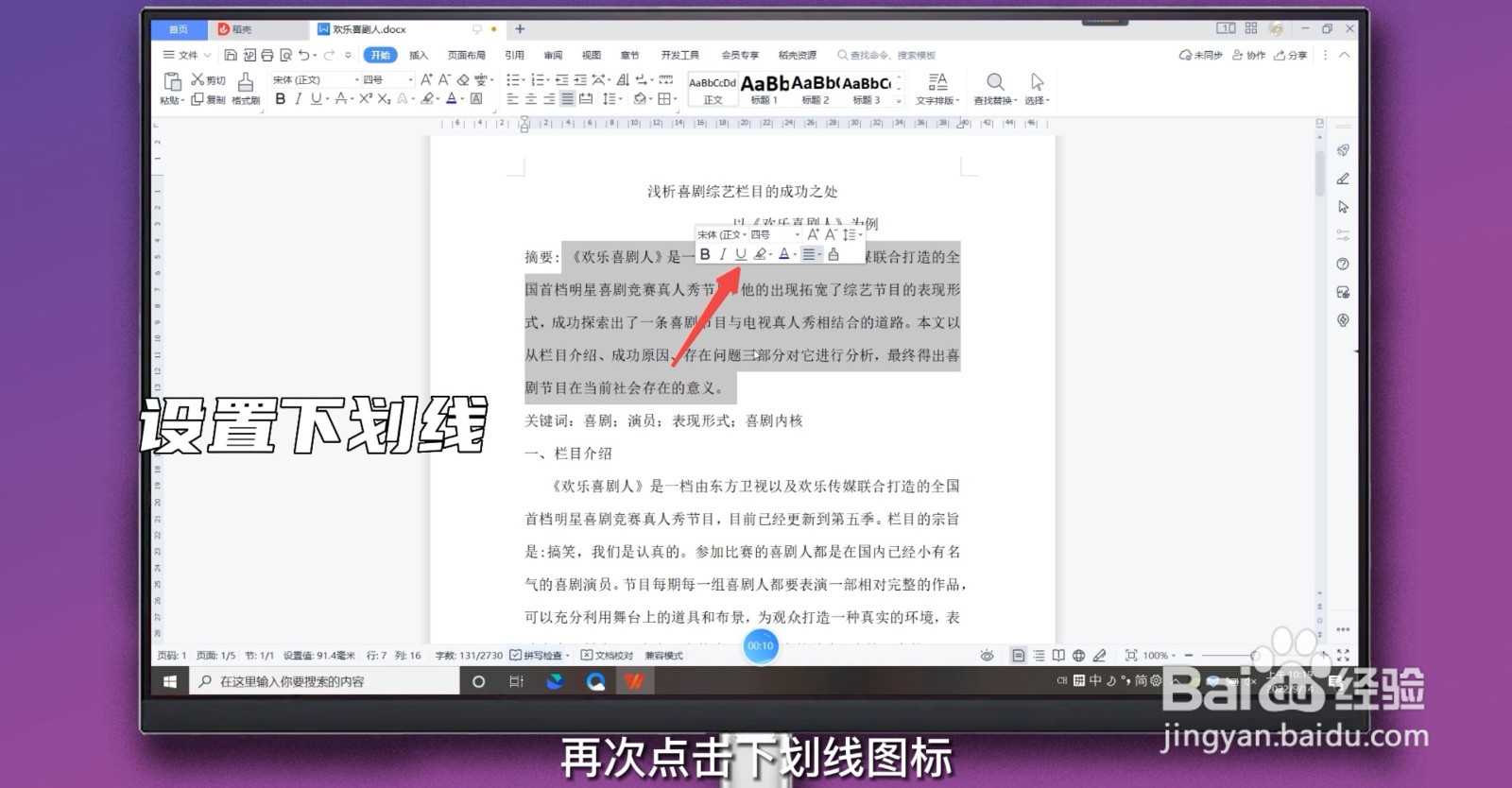Switch to the 视图 tab
1512x788 pixels.
point(592,56)
